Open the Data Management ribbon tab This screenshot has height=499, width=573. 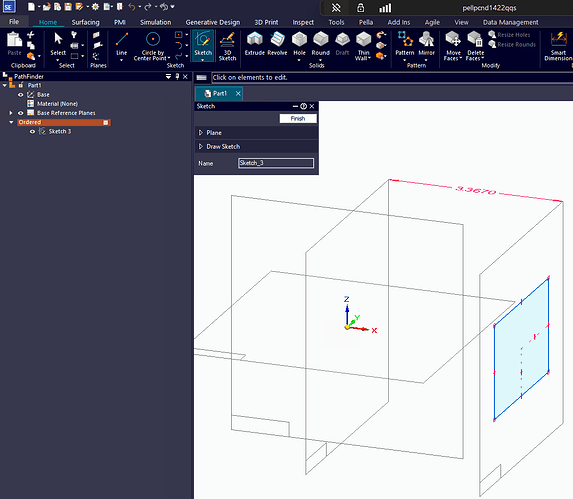point(511,22)
